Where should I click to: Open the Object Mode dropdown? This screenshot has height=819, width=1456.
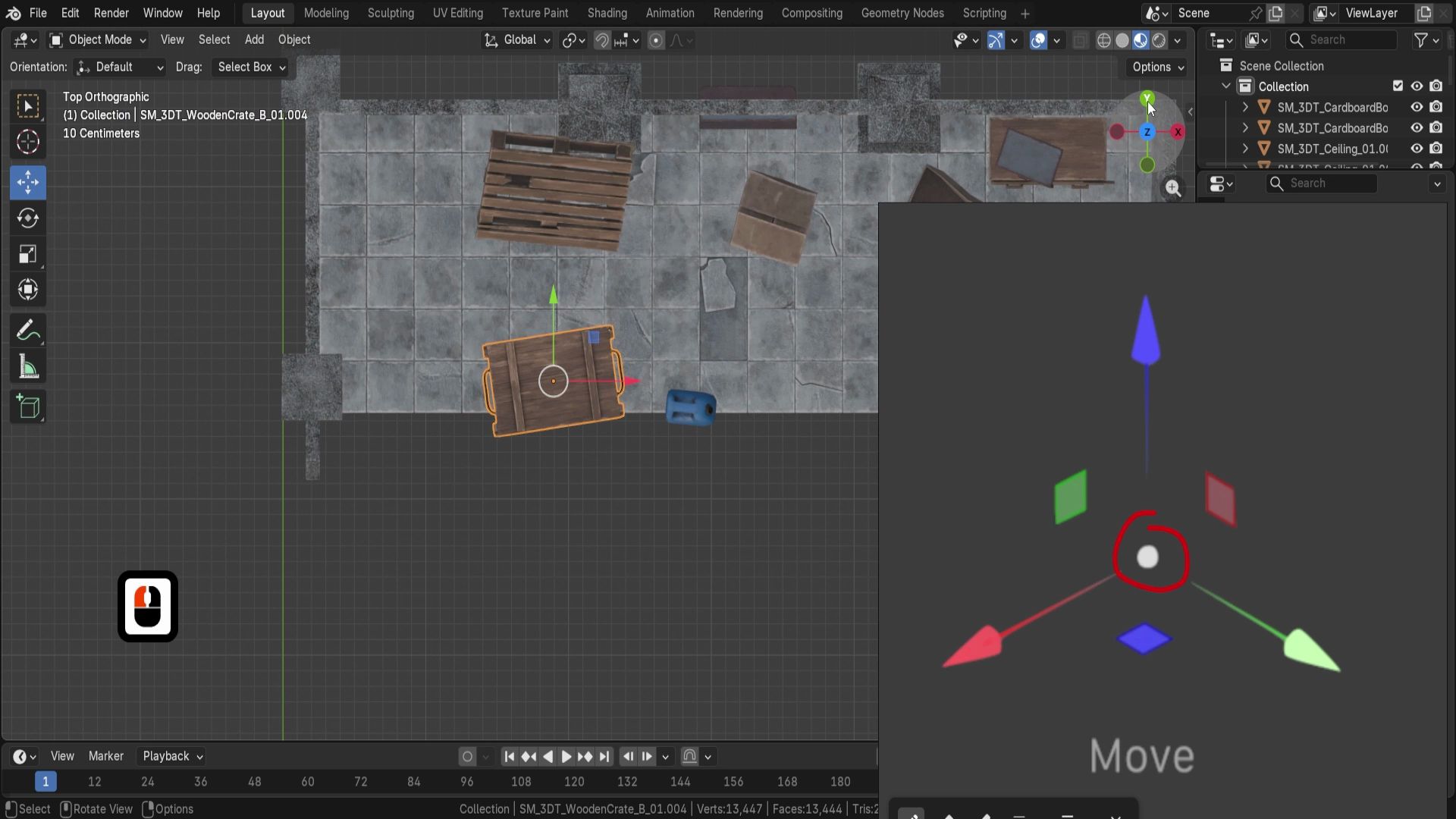98,40
